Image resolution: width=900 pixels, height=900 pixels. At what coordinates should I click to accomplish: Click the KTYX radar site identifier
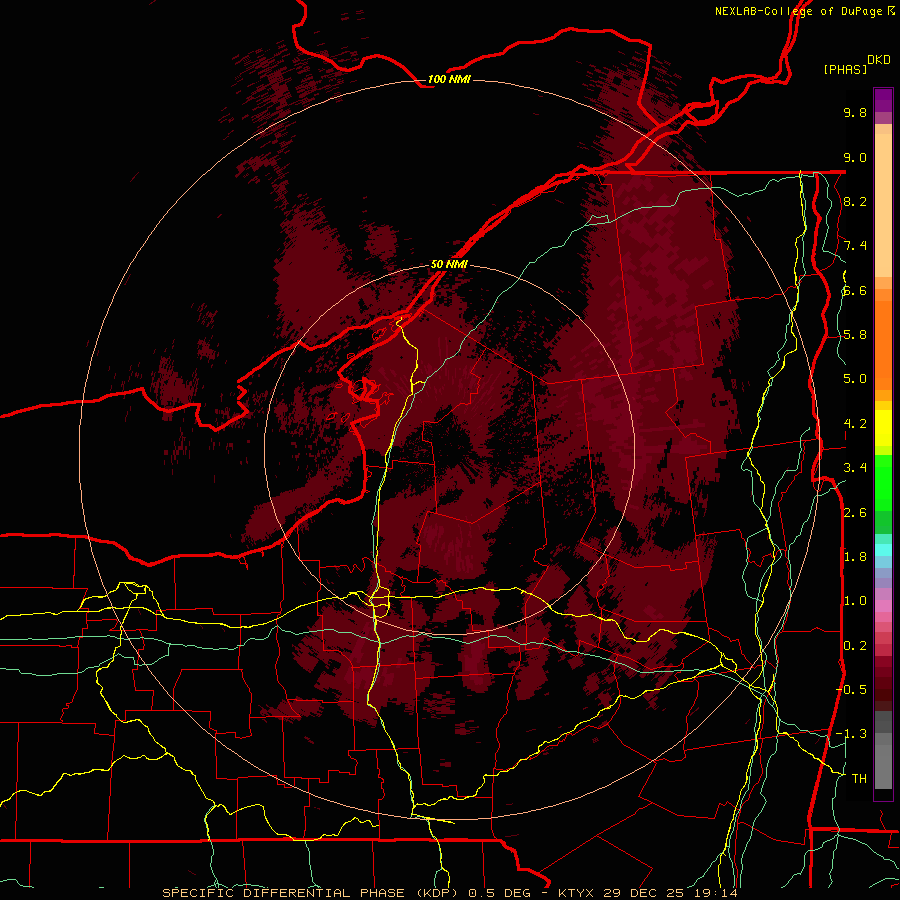click(x=577, y=893)
